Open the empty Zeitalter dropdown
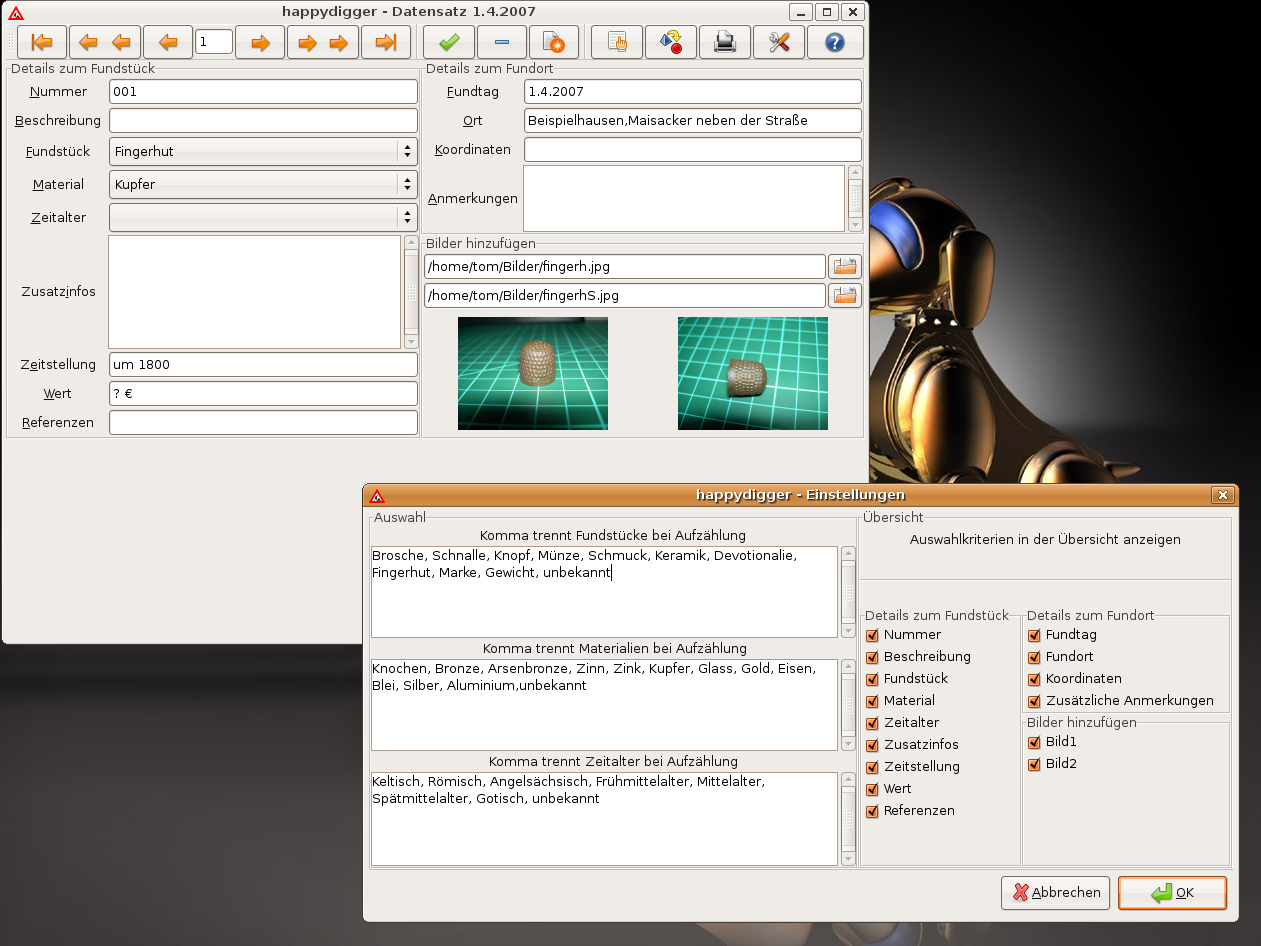This screenshot has height=946, width=1261. pyautogui.click(x=263, y=217)
